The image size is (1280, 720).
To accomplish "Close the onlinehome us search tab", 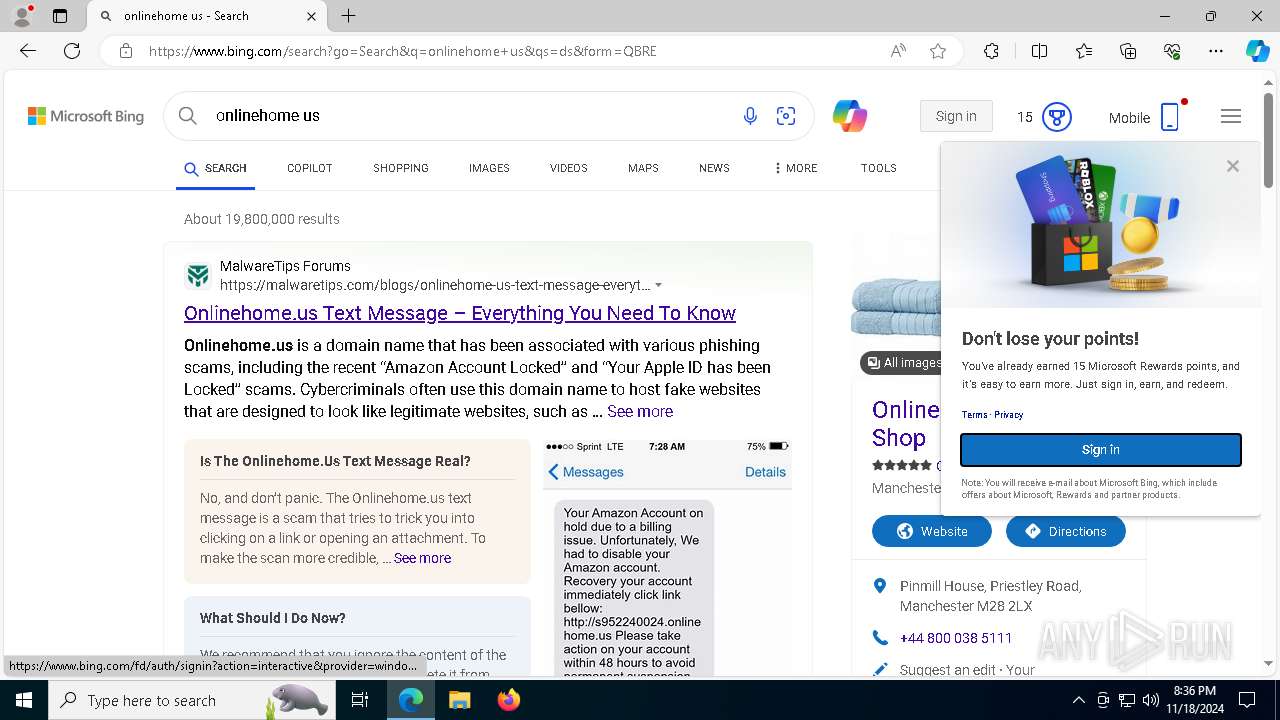I will [x=311, y=16].
